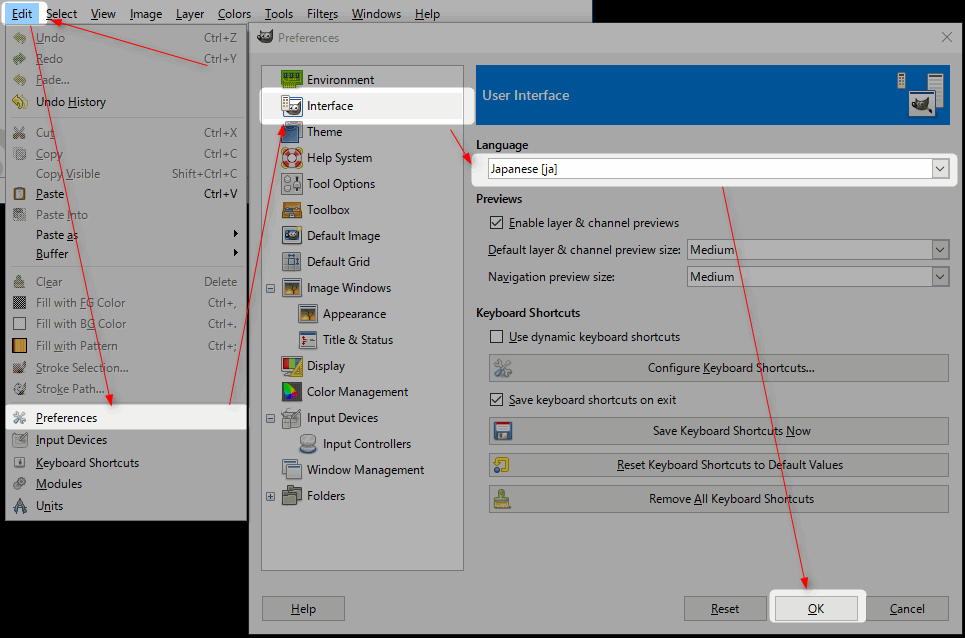Screen dimensions: 965x638
Task: Open the Paste as submenu
Action: (126, 234)
